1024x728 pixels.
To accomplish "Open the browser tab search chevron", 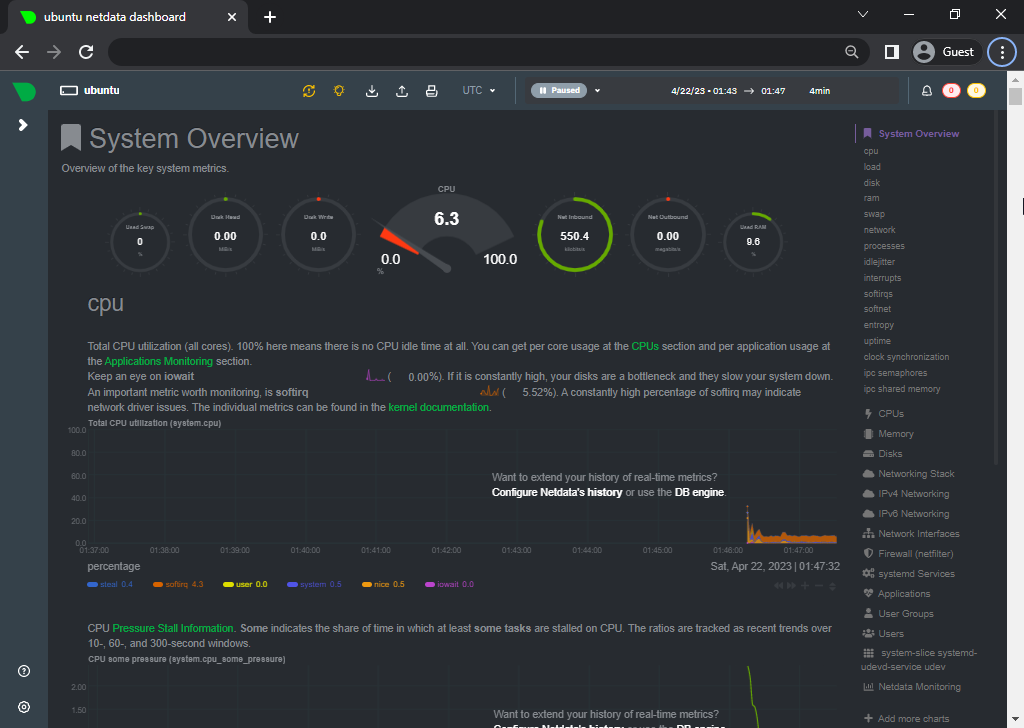I will (x=863, y=14).
